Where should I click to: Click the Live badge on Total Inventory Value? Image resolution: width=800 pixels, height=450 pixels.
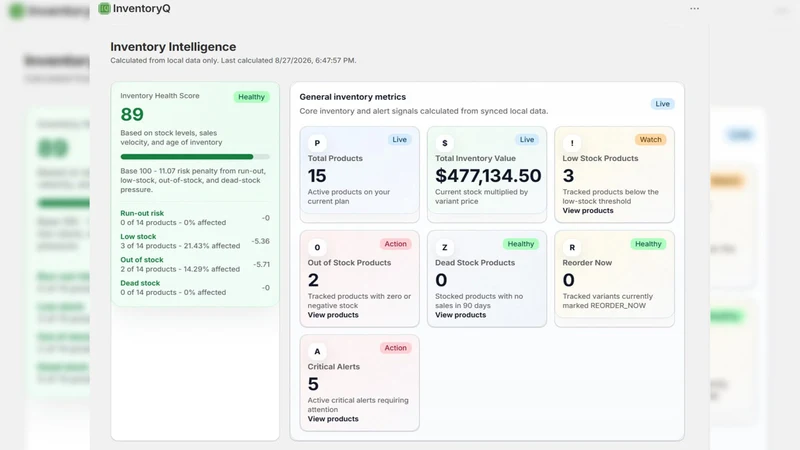coord(527,140)
